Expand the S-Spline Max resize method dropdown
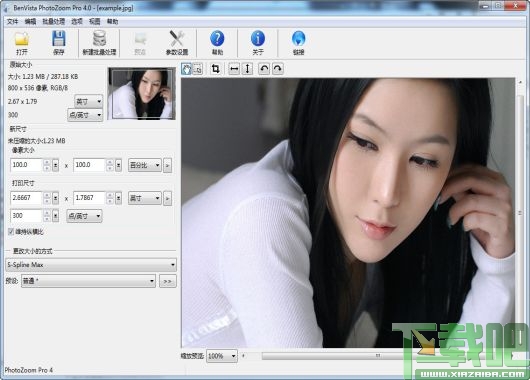Viewport: 530px width, 380px height. (x=91, y=265)
